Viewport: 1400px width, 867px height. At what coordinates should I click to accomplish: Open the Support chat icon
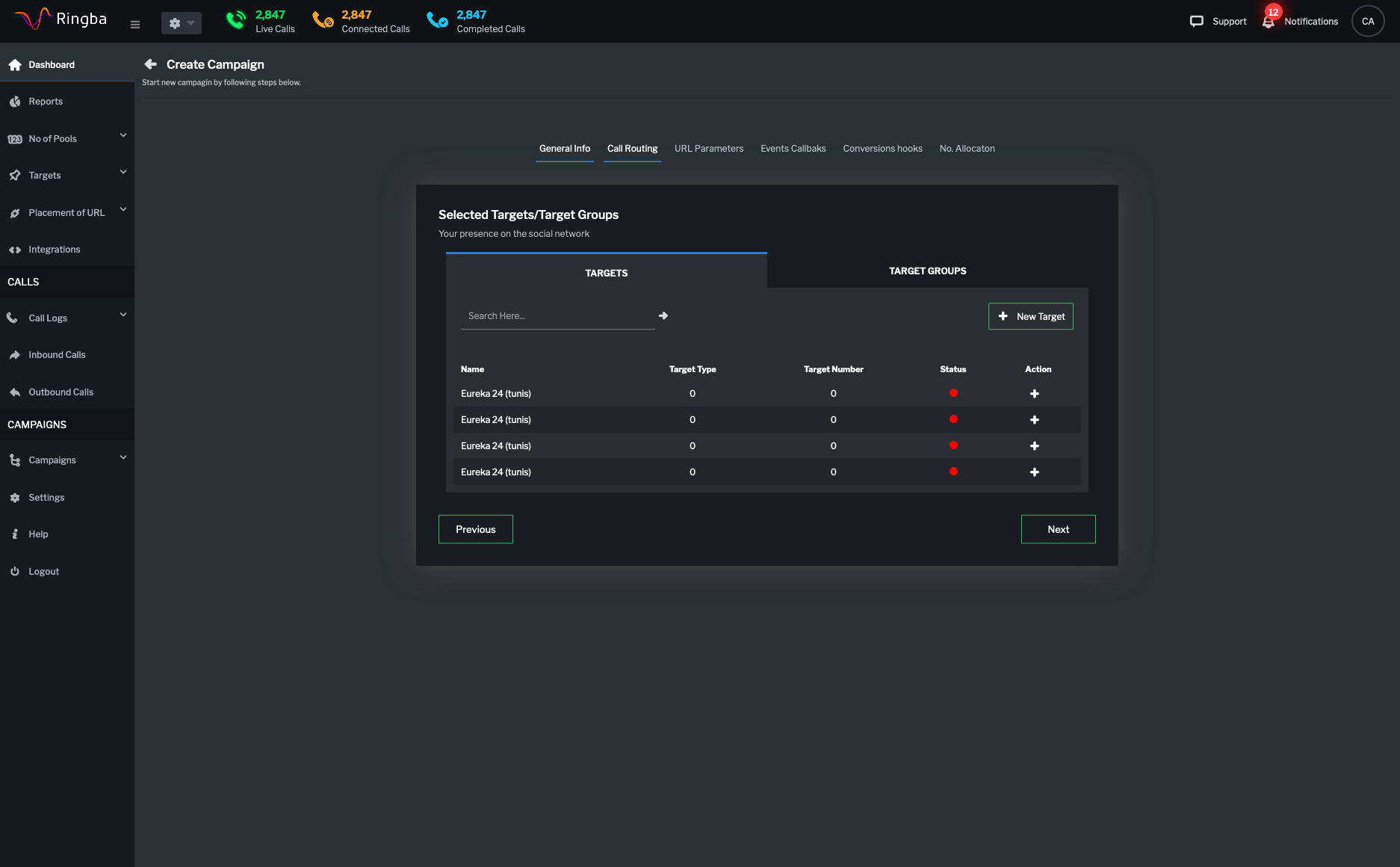click(1197, 22)
